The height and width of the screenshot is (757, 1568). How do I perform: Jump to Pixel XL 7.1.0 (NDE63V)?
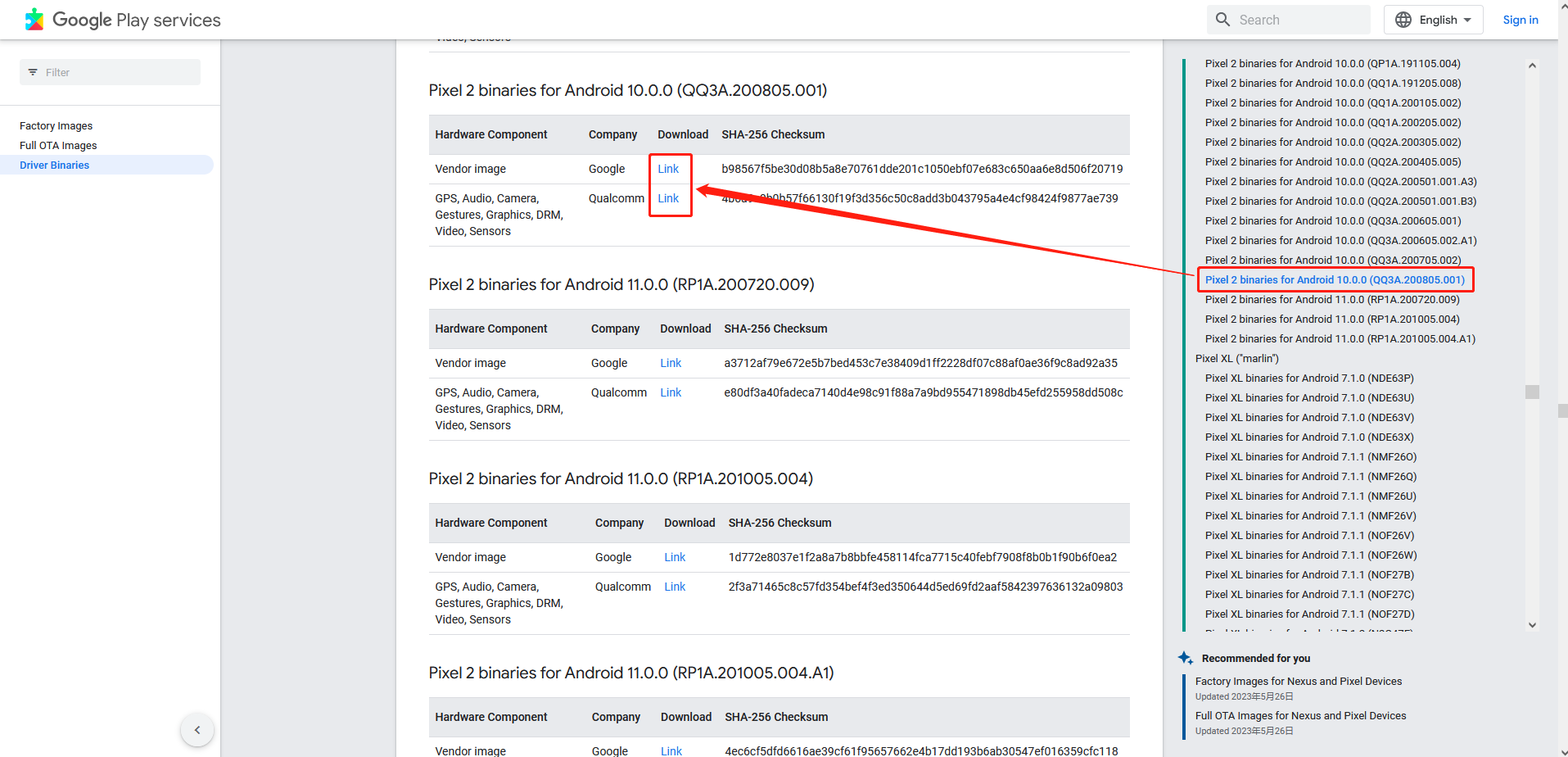pyautogui.click(x=1309, y=417)
